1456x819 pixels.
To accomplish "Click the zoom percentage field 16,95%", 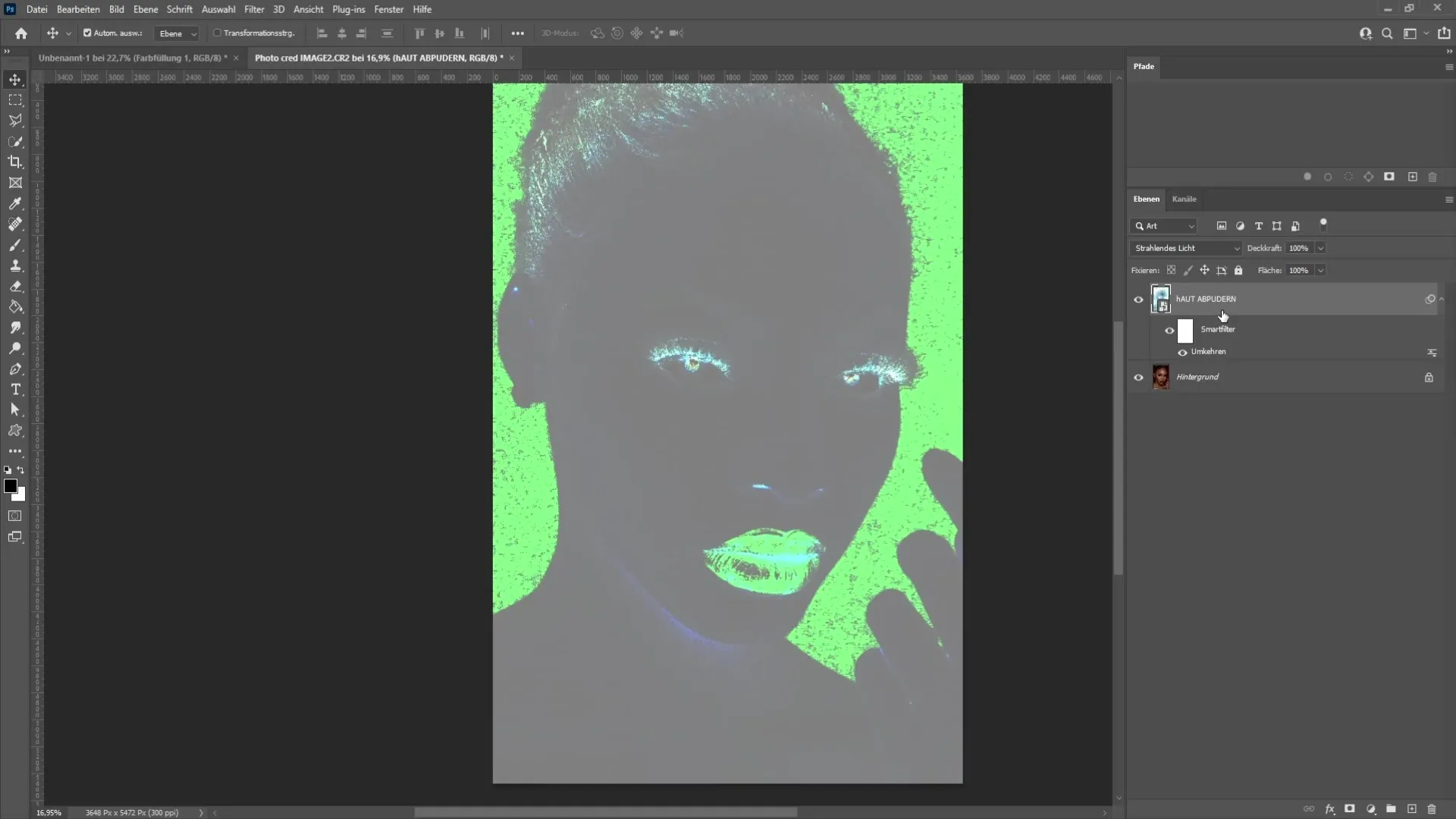I will pyautogui.click(x=49, y=812).
